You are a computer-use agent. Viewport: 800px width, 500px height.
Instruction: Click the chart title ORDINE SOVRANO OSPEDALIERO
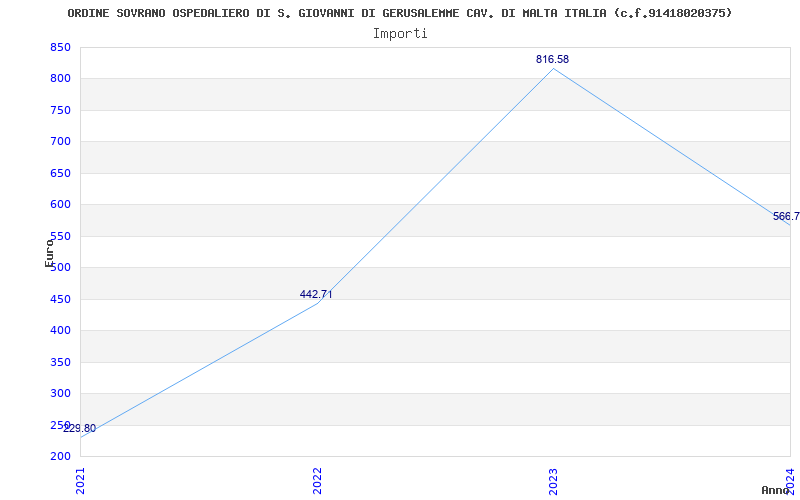[399, 13]
